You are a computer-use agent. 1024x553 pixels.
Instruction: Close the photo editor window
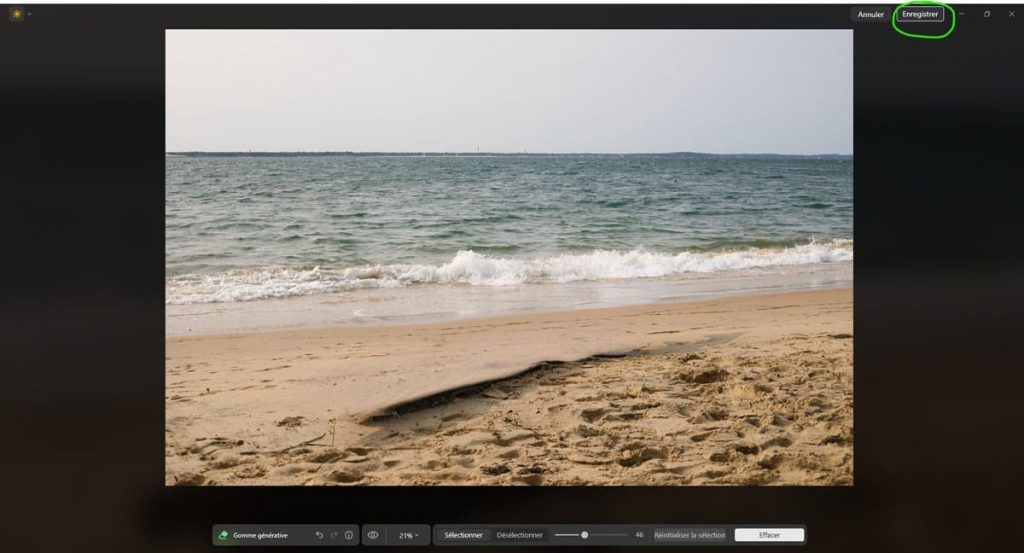tap(1010, 14)
